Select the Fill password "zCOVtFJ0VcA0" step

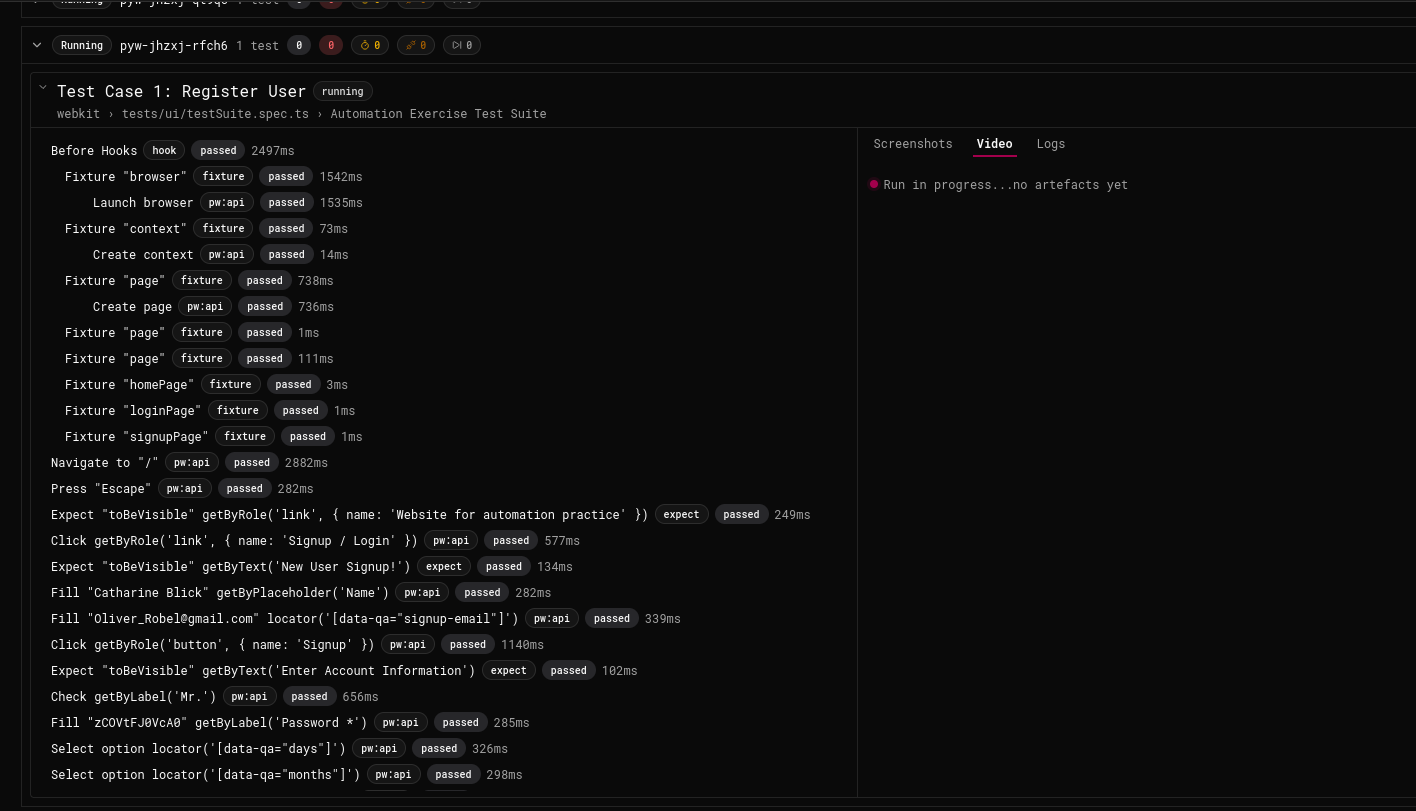[290, 723]
